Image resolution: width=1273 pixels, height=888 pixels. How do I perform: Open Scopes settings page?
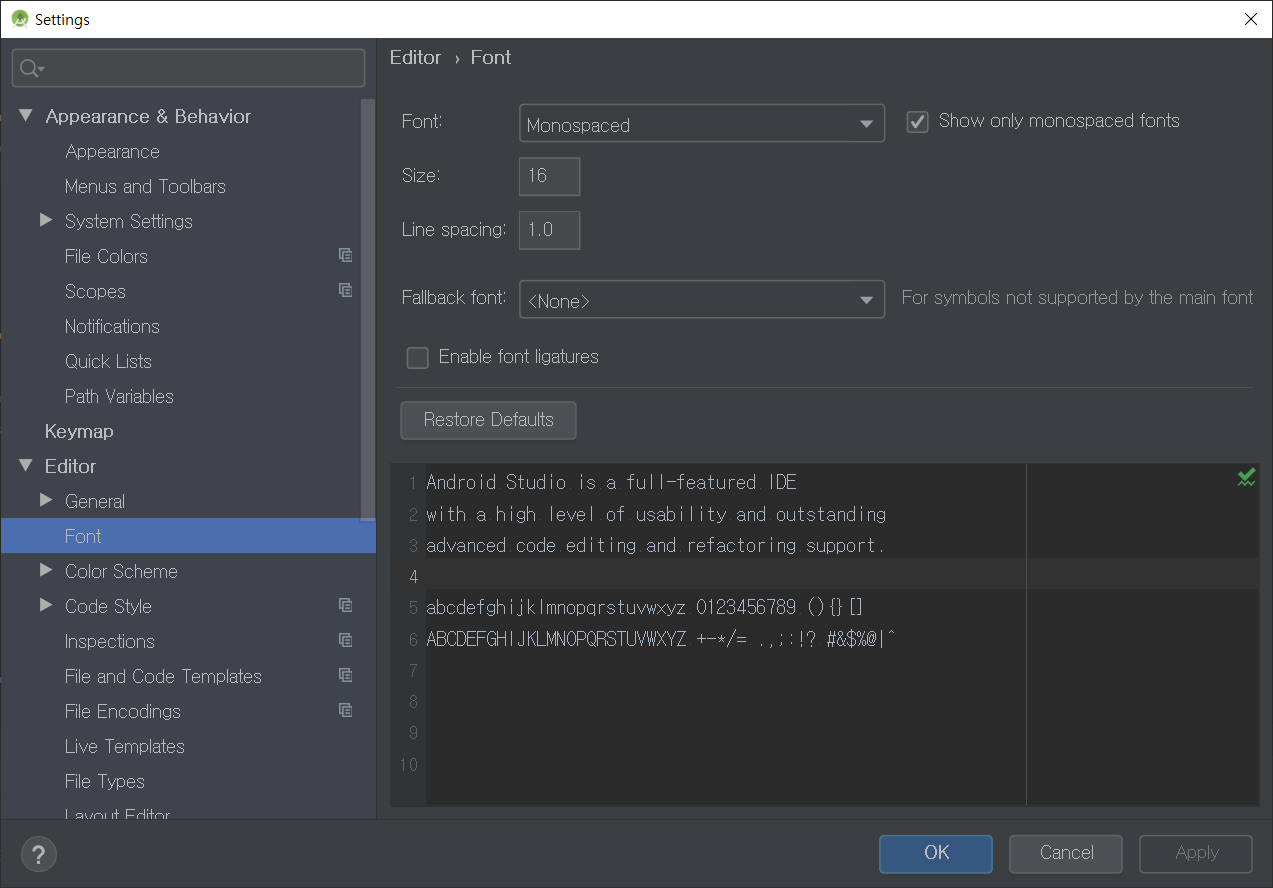tap(95, 291)
